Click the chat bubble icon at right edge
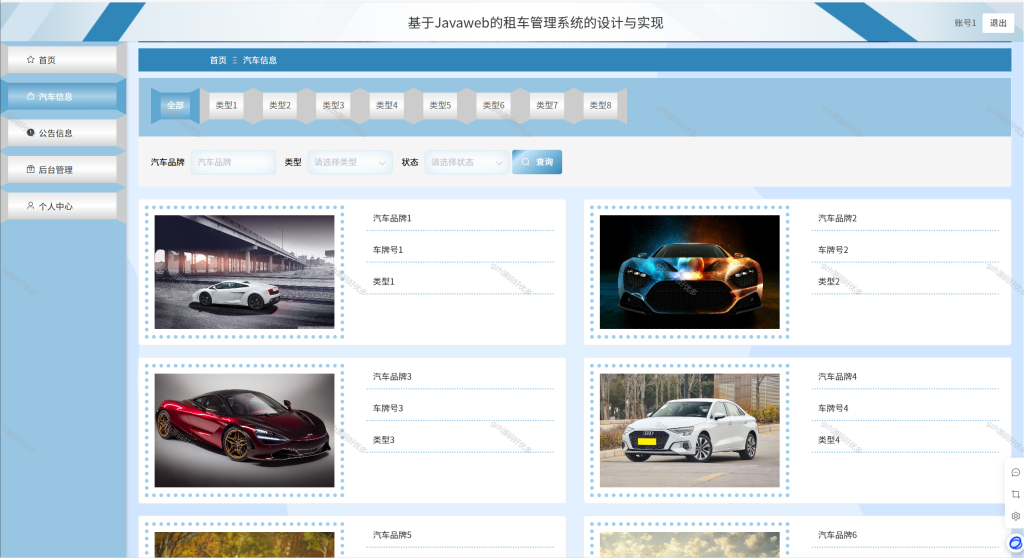This screenshot has height=558, width=1024. pos(1016,472)
